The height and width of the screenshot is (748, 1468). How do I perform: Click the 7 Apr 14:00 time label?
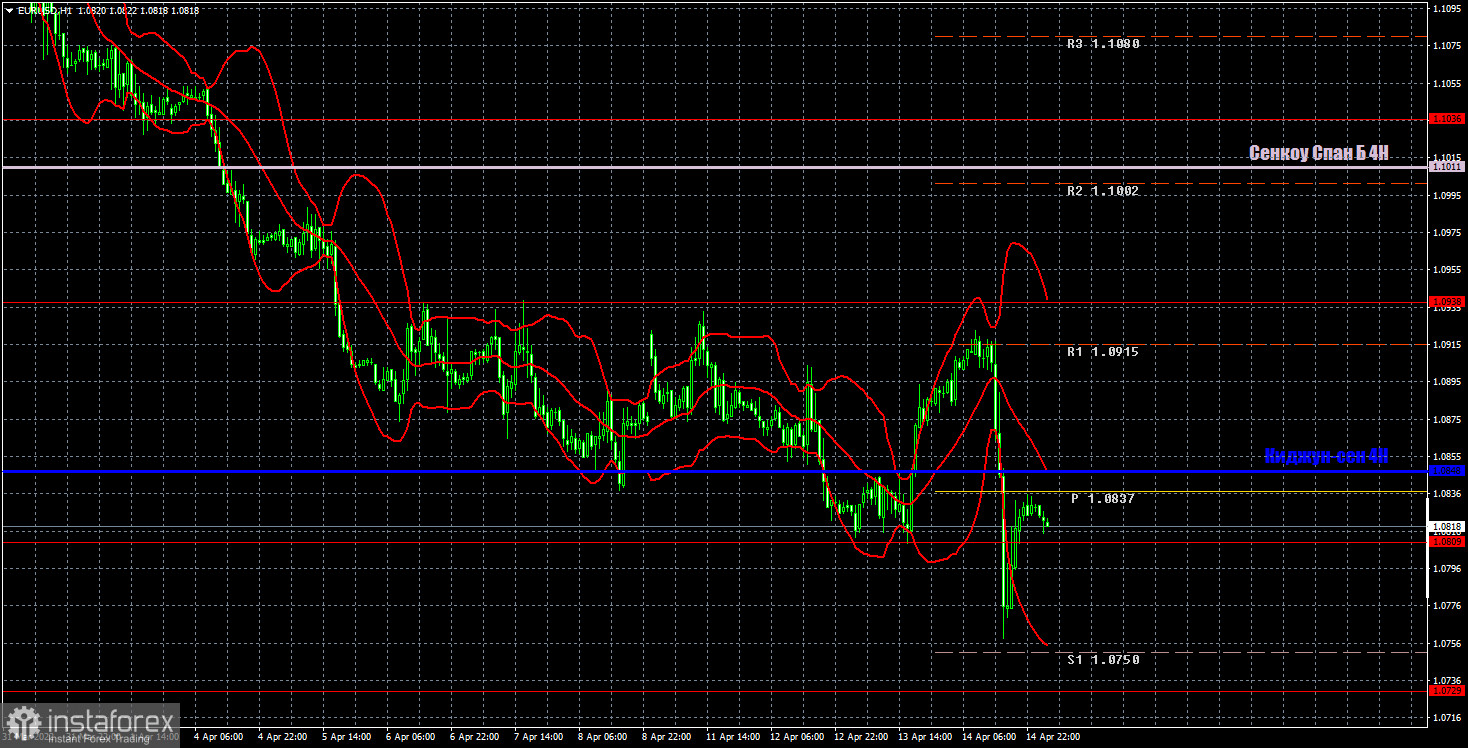pos(539,737)
